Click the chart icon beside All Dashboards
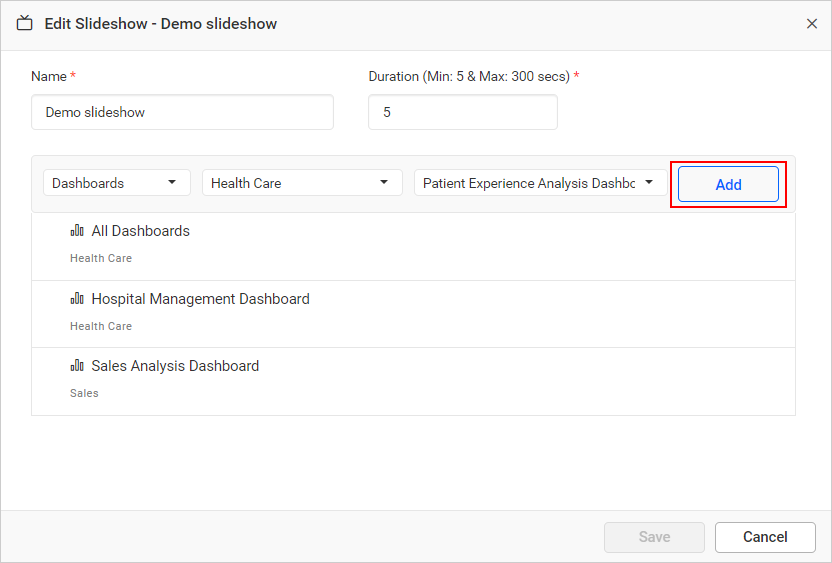Viewport: 832px width, 563px height. click(77, 231)
